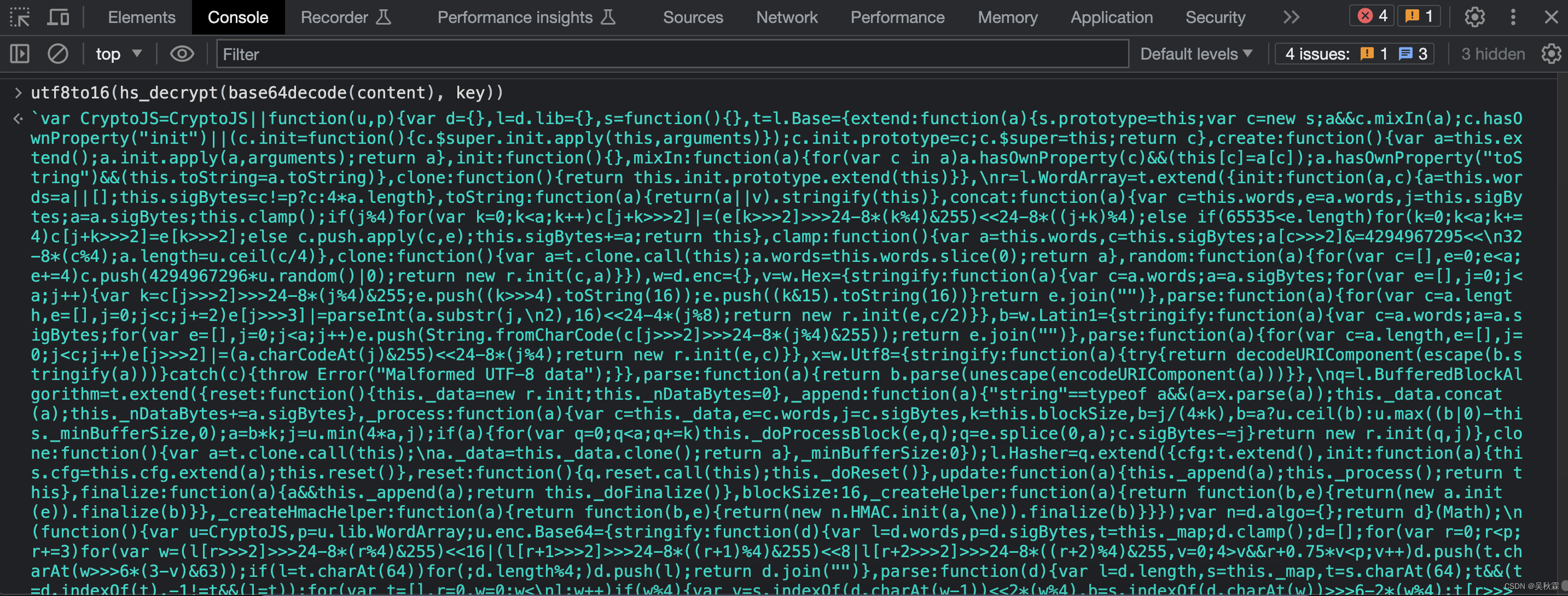The image size is (1568, 596).
Task: Open the Security tab
Action: pos(1215,17)
